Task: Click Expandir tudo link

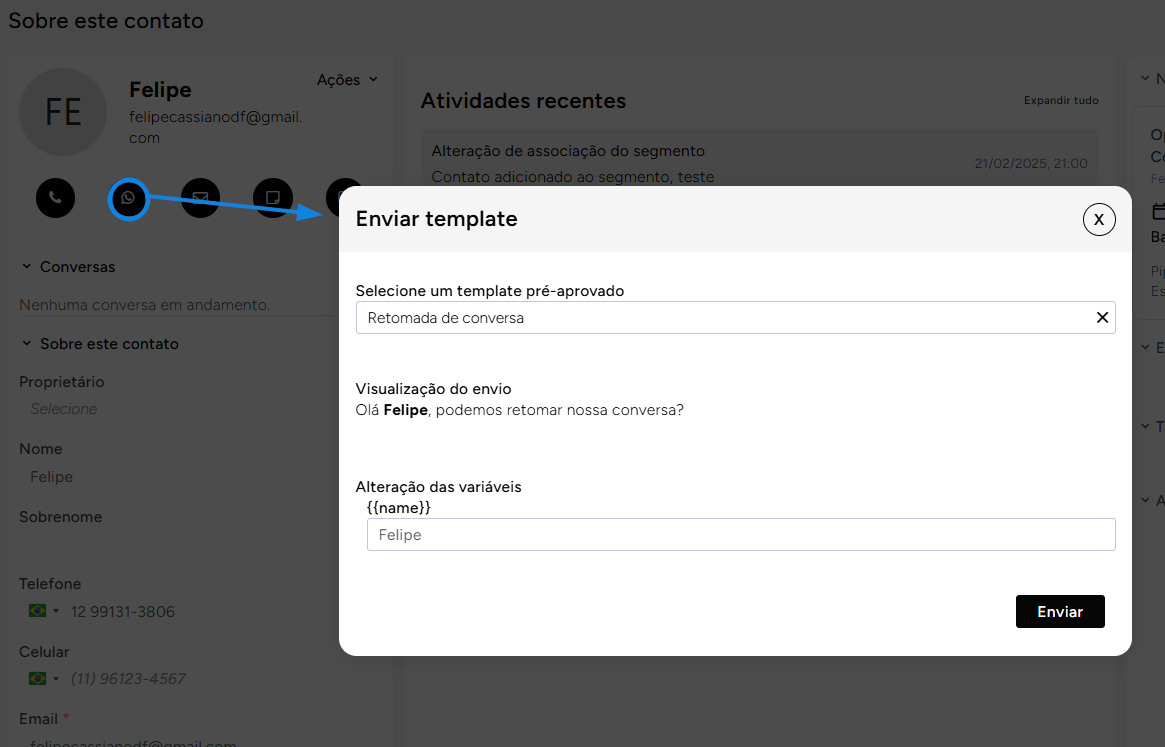Action: coord(1060,100)
